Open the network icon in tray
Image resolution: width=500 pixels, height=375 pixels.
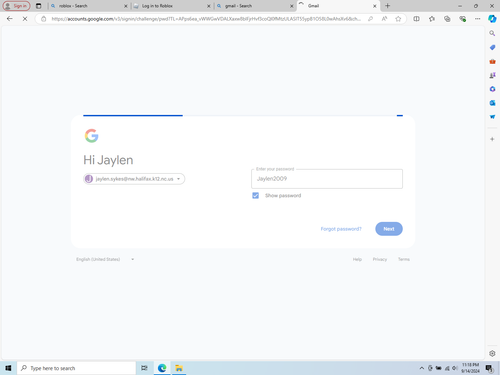pyautogui.click(x=447, y=368)
